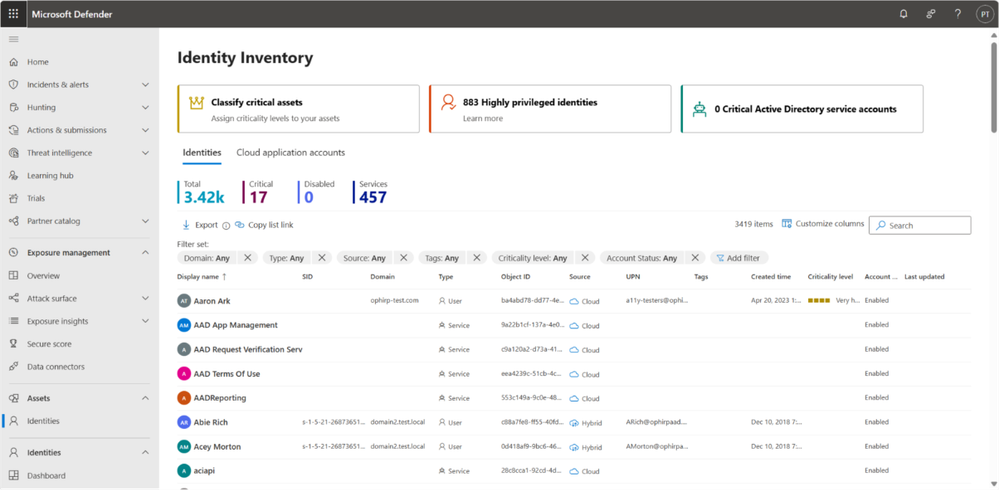Click the Abie Rich avatar icon
Viewport: 999px width, 491px height.
[x=183, y=422]
